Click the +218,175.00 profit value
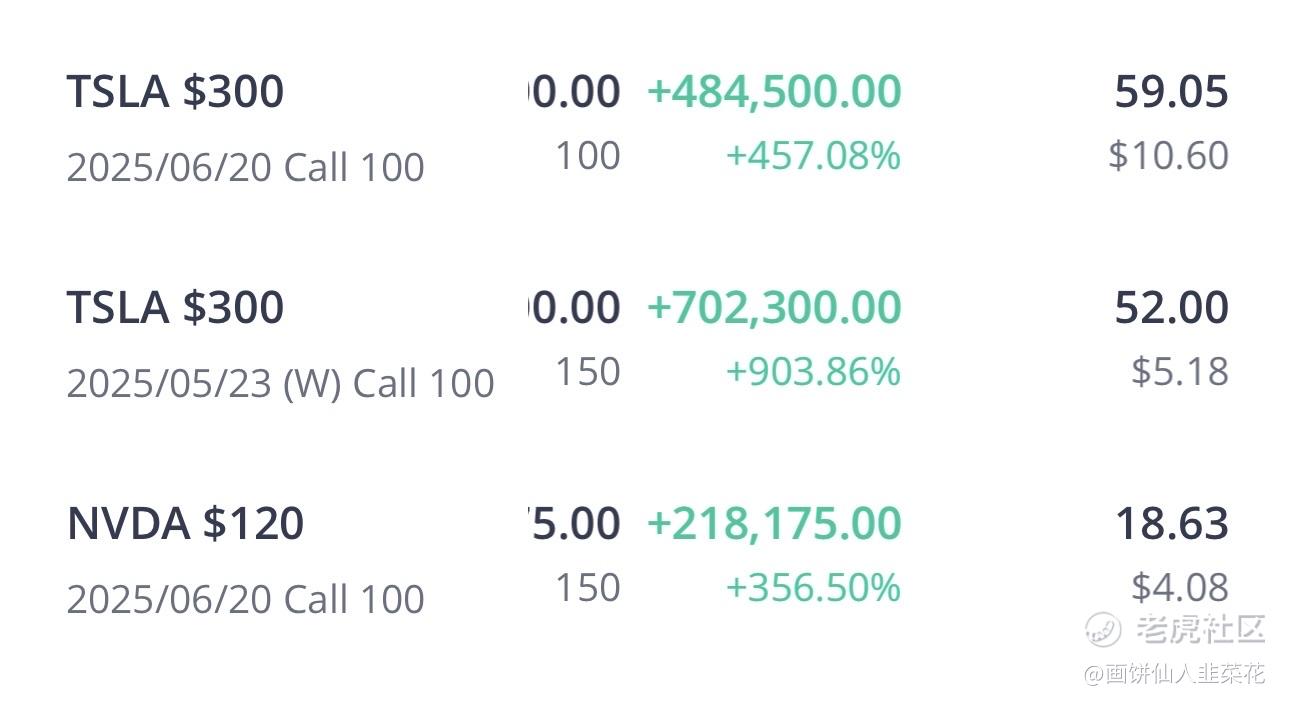 point(774,524)
